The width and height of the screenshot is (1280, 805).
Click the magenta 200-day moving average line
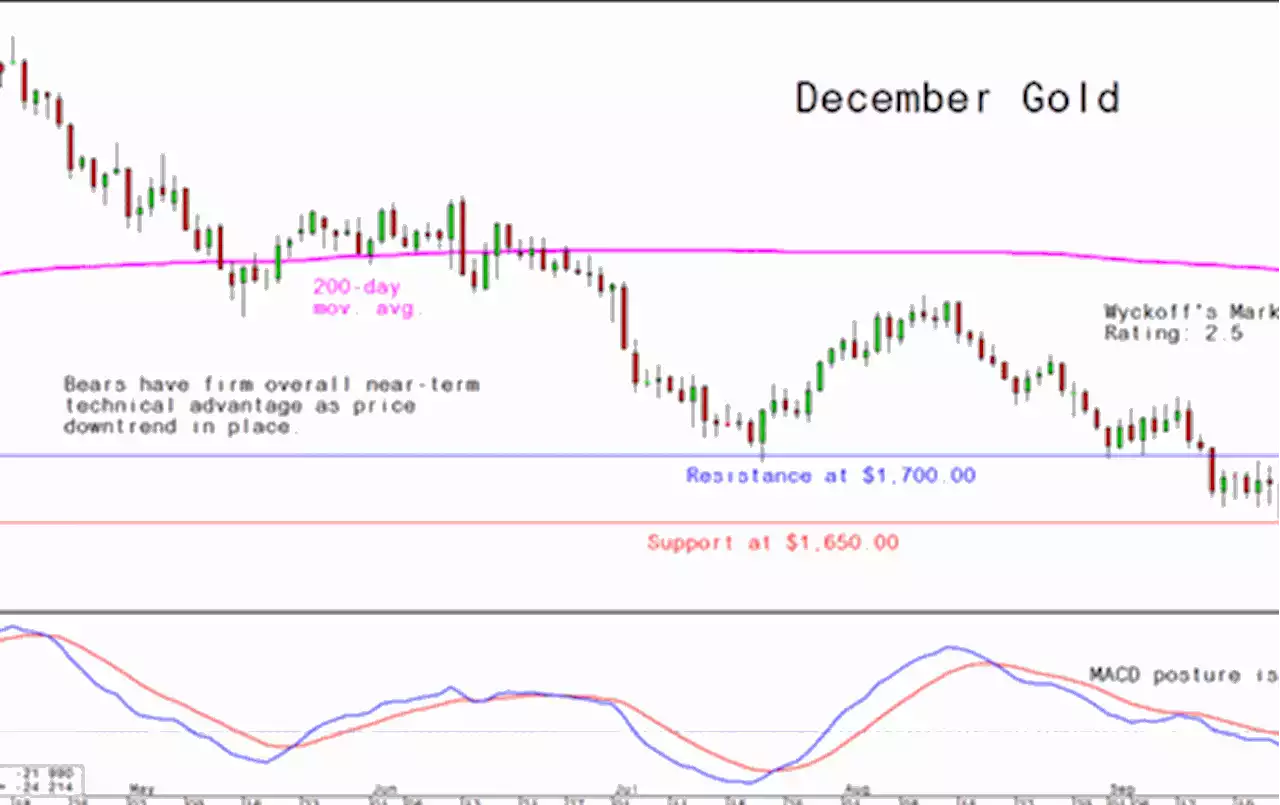pyautogui.click(x=640, y=250)
